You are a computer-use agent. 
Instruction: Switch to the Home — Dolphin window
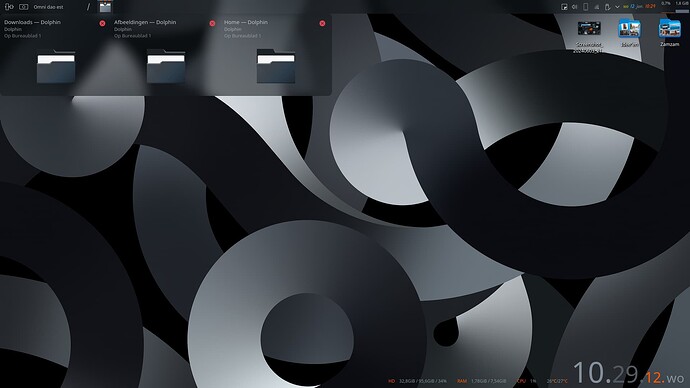pyautogui.click(x=275, y=55)
